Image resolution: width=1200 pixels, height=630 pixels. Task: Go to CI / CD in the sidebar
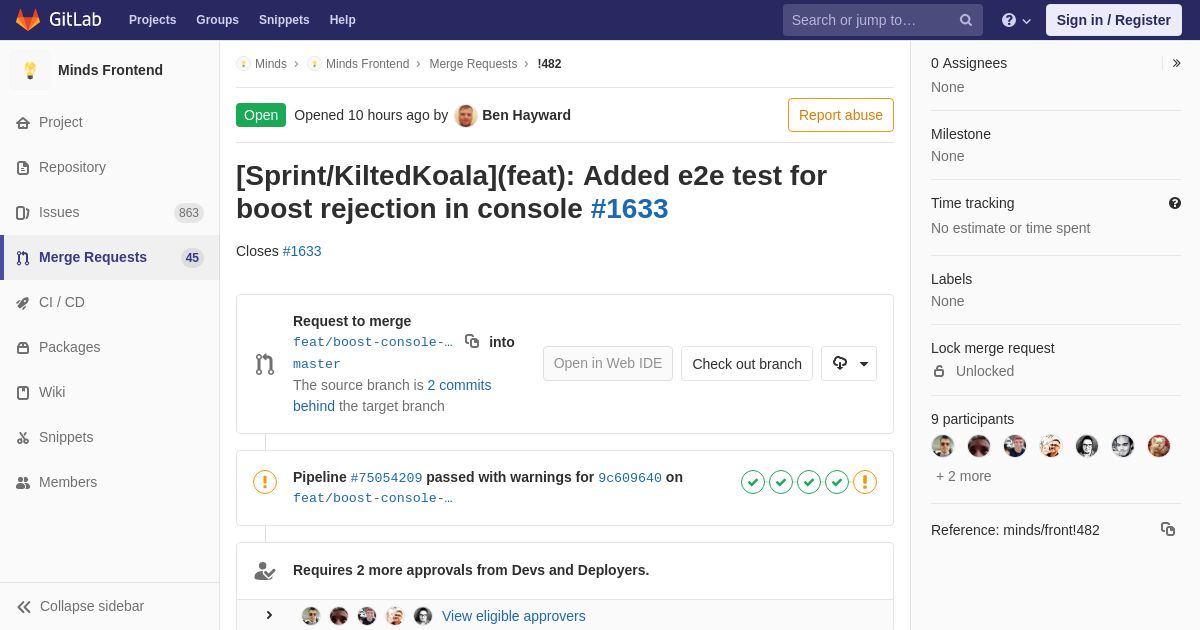coord(62,302)
